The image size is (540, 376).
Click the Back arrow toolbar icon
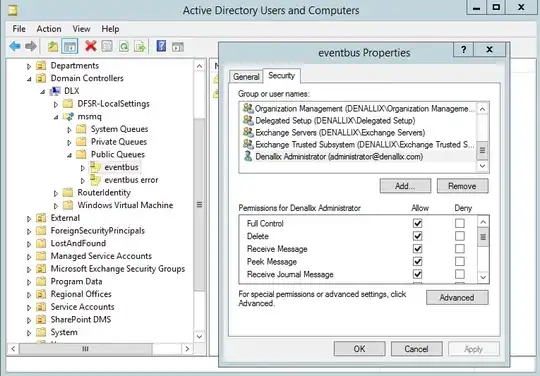point(15,46)
